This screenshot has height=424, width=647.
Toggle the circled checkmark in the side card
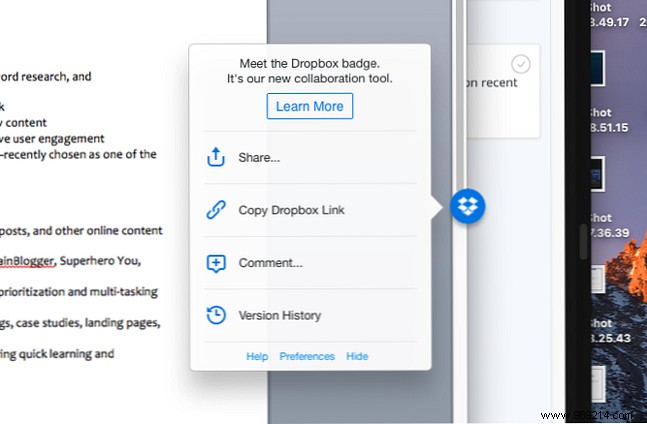[x=520, y=64]
